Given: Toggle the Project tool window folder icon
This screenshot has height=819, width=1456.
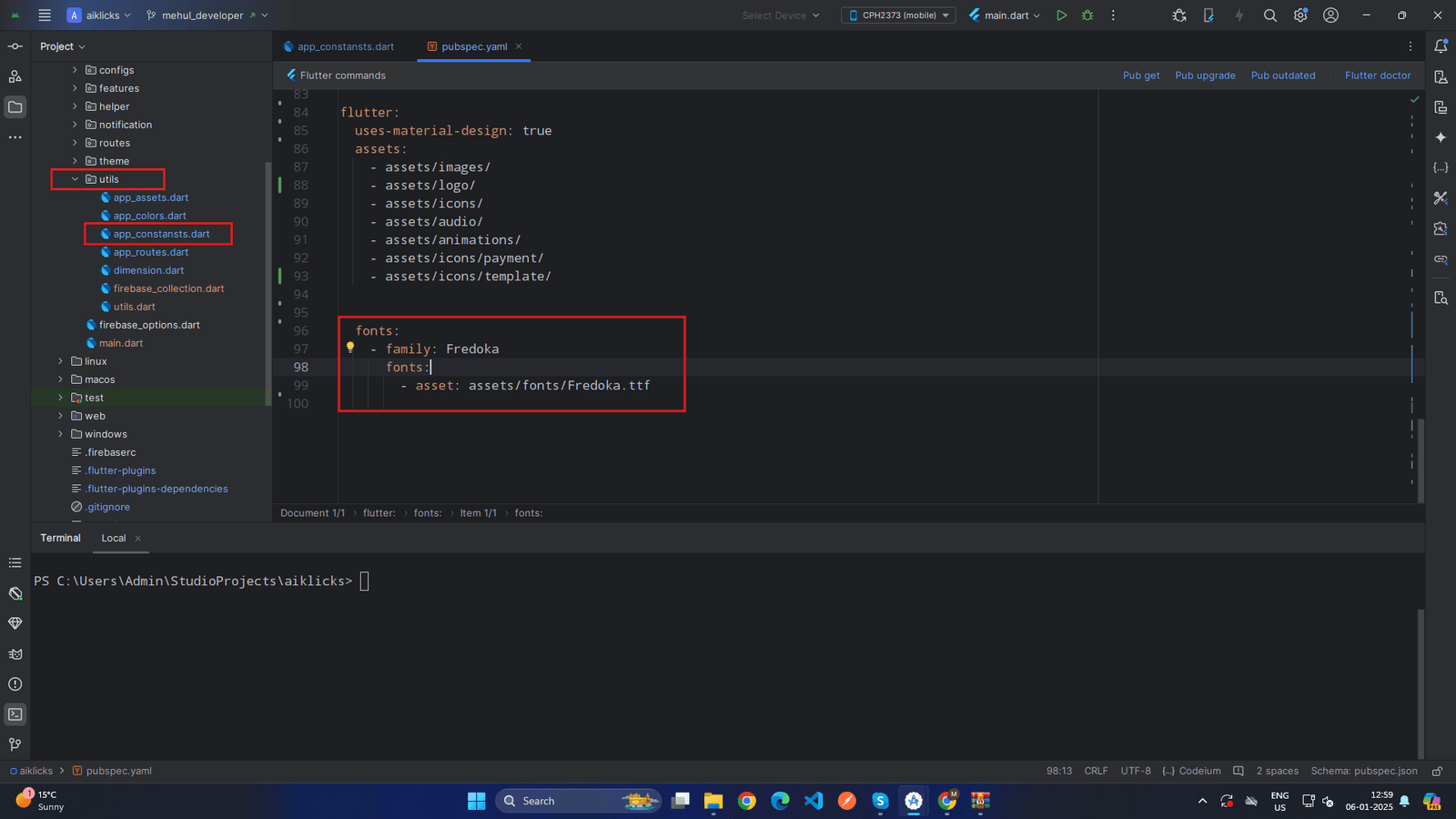Looking at the screenshot, I should (15, 107).
